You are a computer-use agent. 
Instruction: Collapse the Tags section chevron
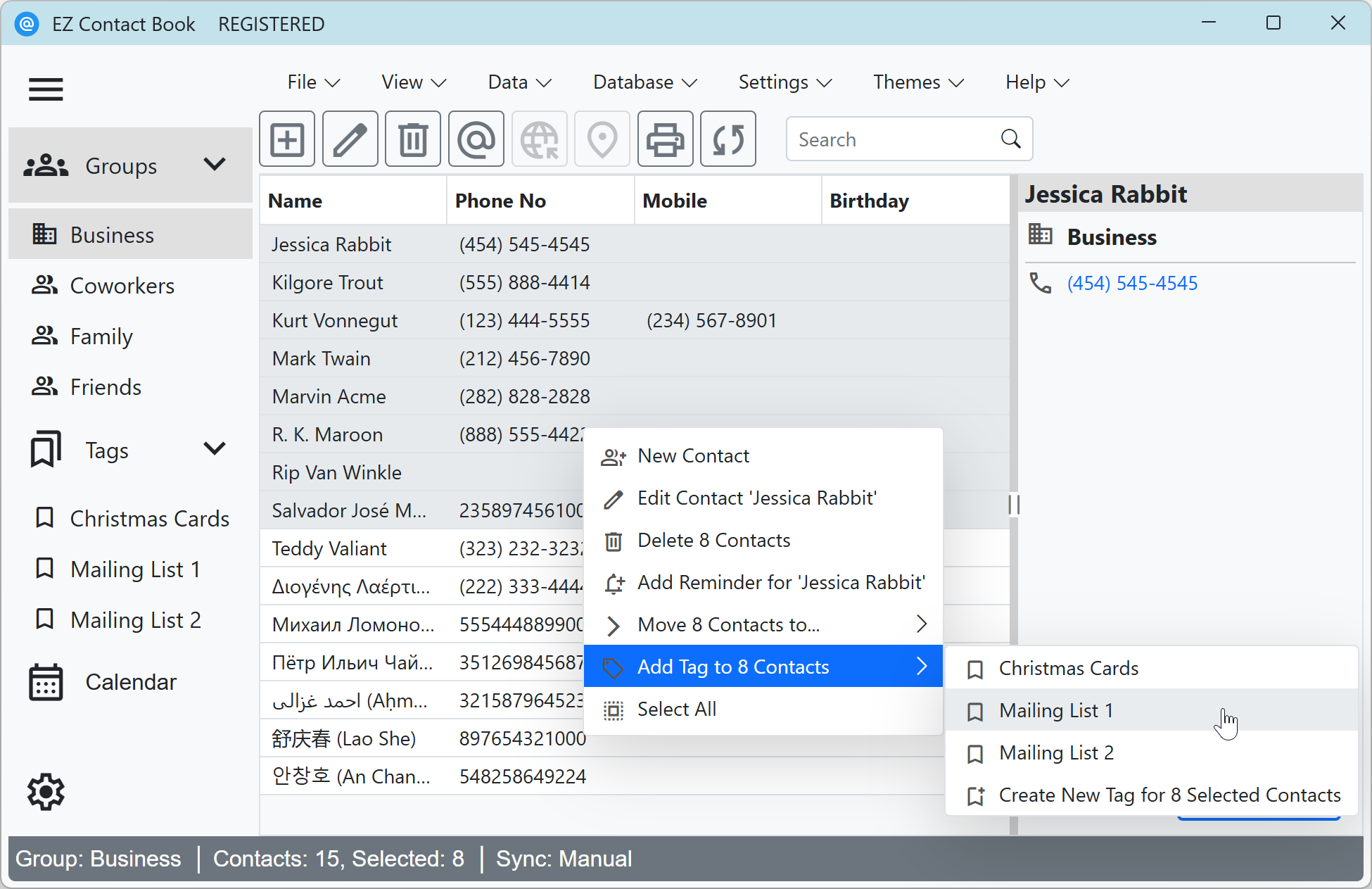(214, 448)
